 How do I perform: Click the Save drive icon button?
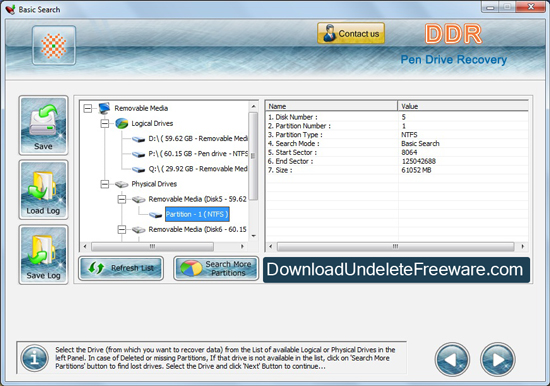(43, 125)
